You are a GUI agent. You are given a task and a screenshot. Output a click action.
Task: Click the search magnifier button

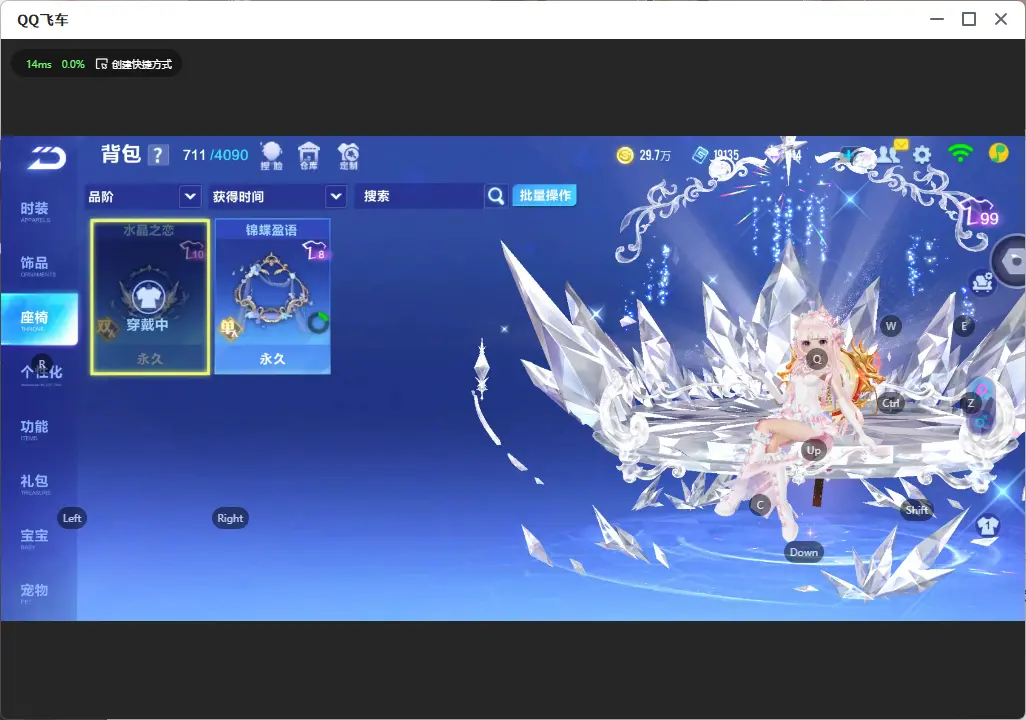[x=496, y=196]
